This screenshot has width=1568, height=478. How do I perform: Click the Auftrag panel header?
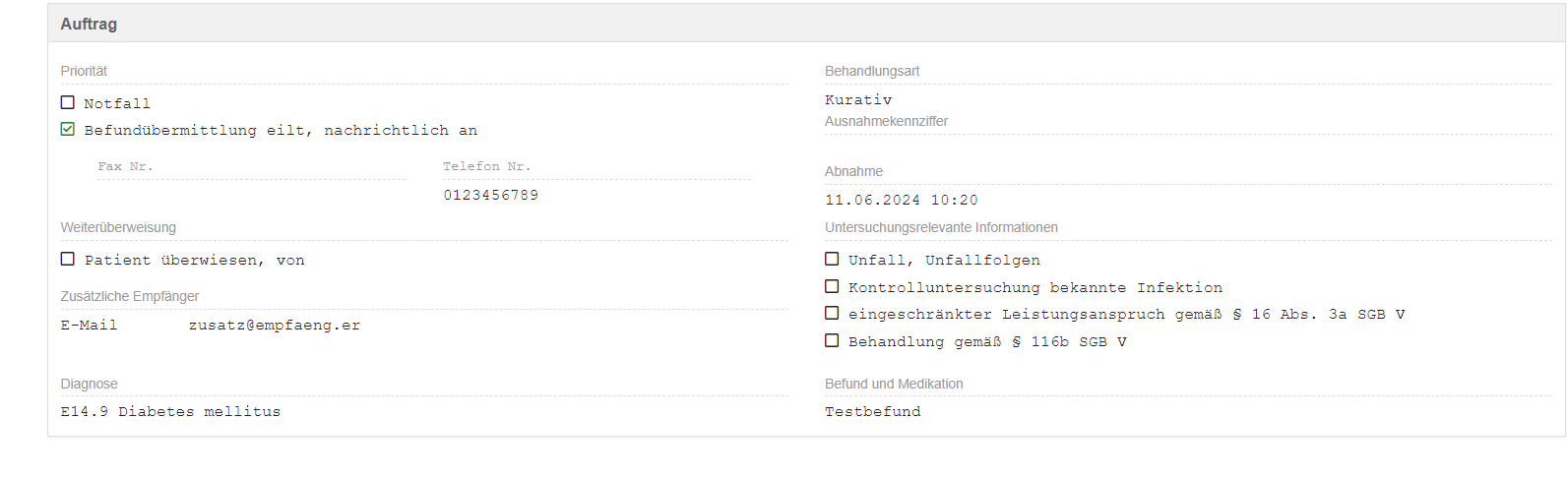pos(89,24)
